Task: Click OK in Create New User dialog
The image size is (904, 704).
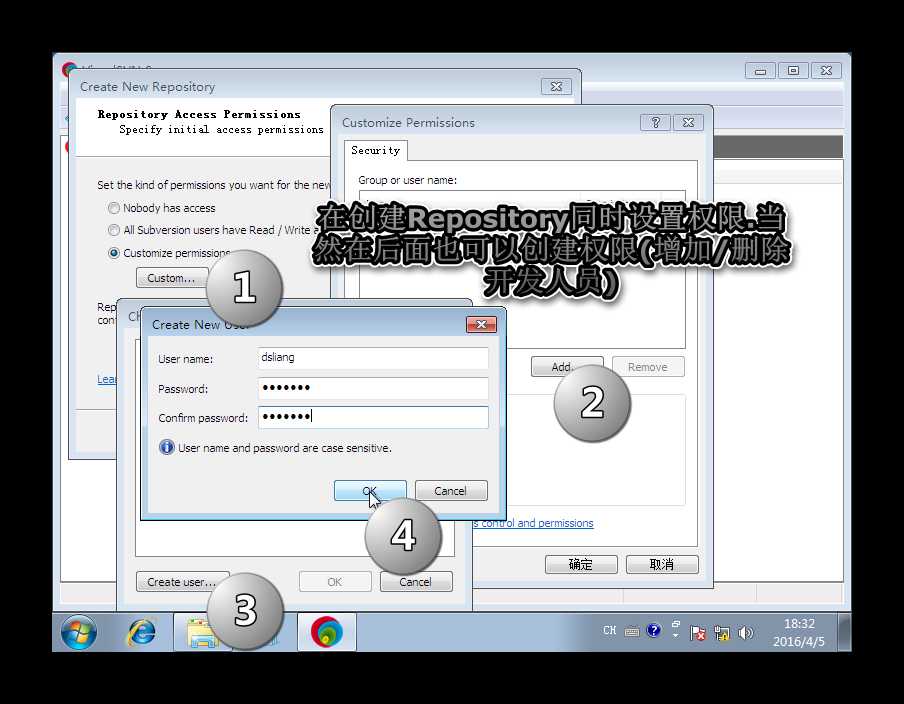Action: [x=370, y=491]
